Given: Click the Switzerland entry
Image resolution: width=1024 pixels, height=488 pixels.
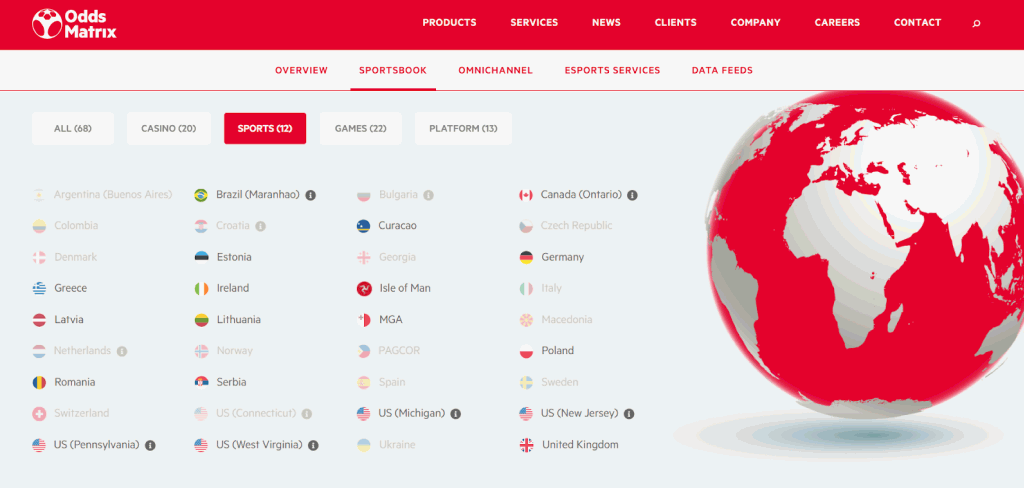Looking at the screenshot, I should point(71,414).
